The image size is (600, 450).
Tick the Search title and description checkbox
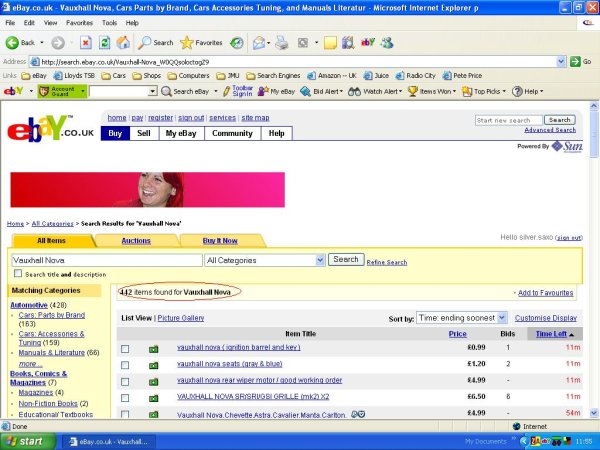pyautogui.click(x=18, y=273)
